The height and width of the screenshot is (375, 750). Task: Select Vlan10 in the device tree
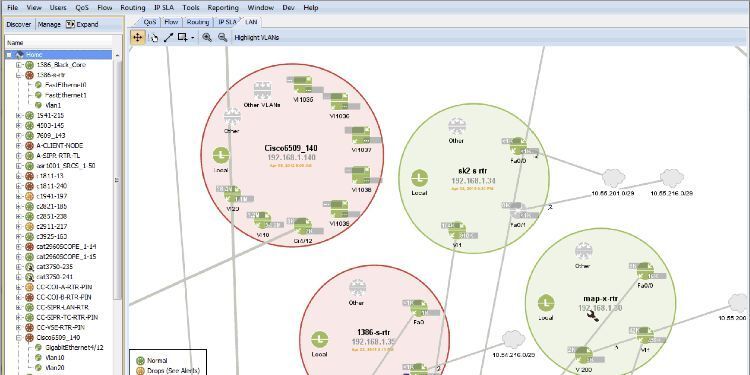pos(55,358)
